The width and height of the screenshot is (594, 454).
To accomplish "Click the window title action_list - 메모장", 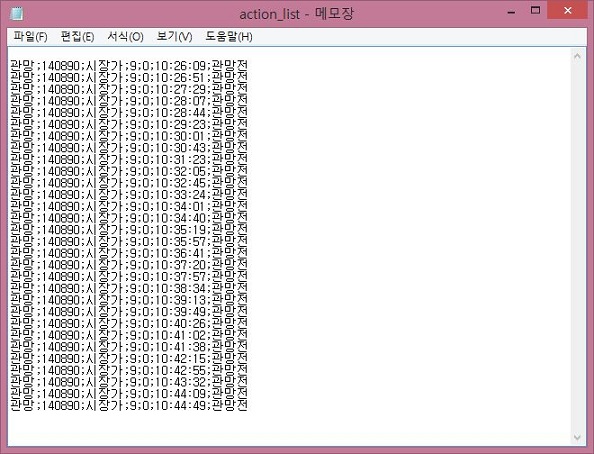I will (x=297, y=14).
